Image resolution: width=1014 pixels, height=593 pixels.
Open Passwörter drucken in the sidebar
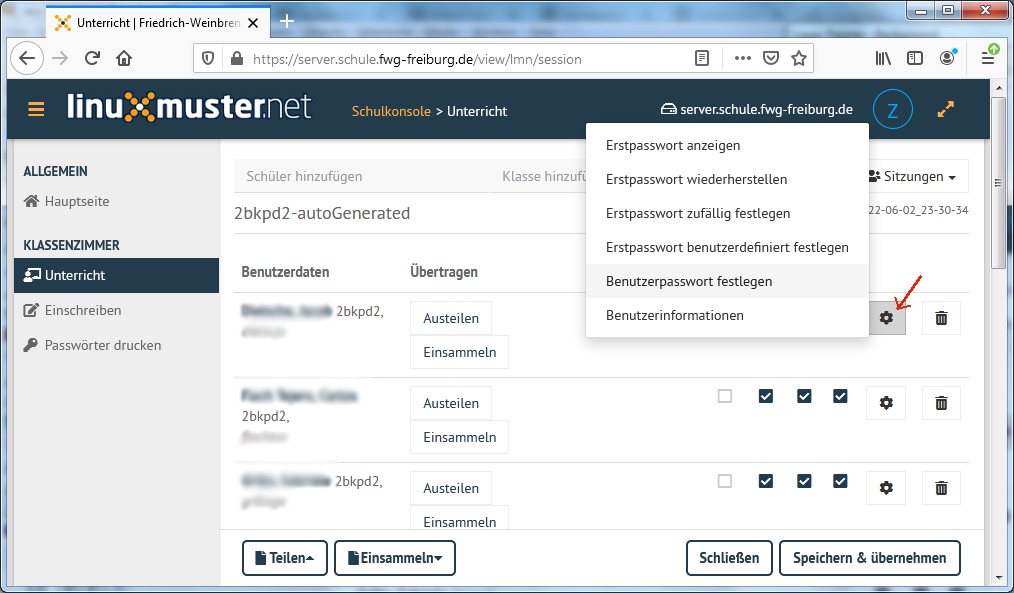102,345
